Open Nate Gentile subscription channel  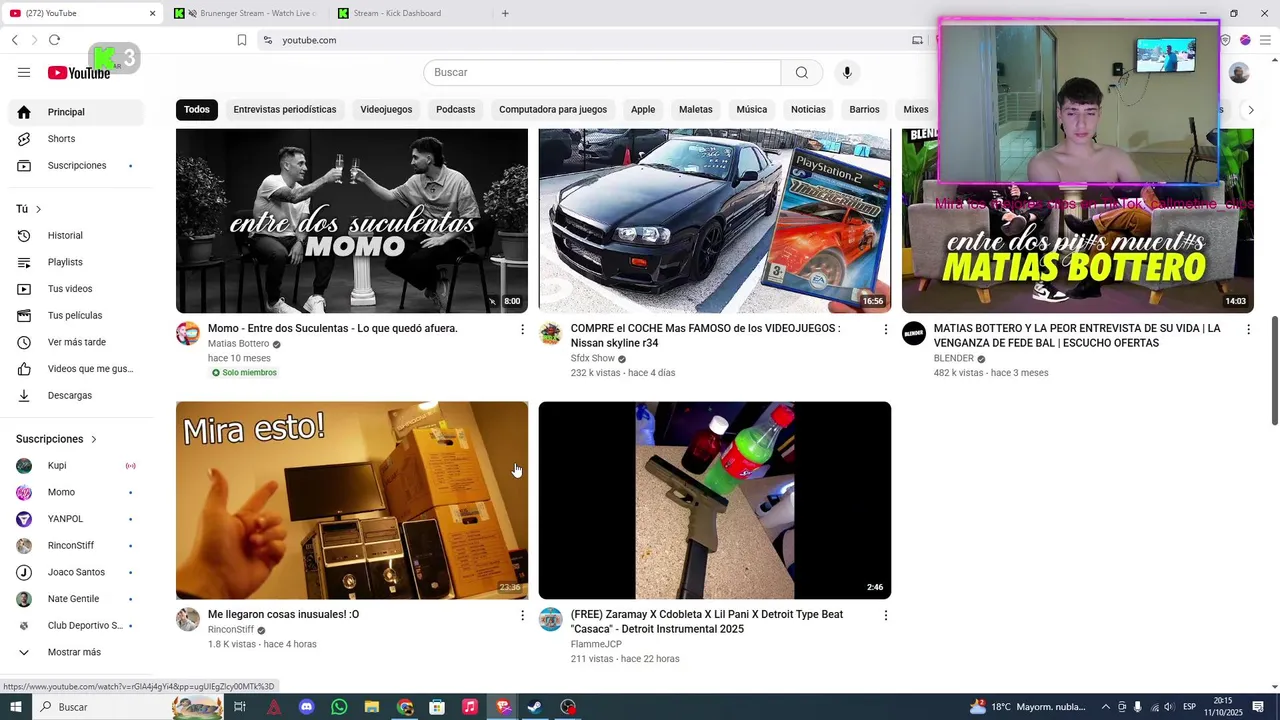[x=76, y=599]
